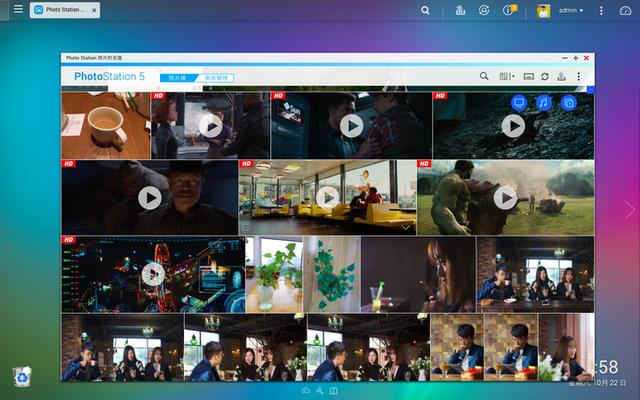Open the Recycle Bin on QTS desktop
Screen dimensions: 640x400
(x=22, y=377)
